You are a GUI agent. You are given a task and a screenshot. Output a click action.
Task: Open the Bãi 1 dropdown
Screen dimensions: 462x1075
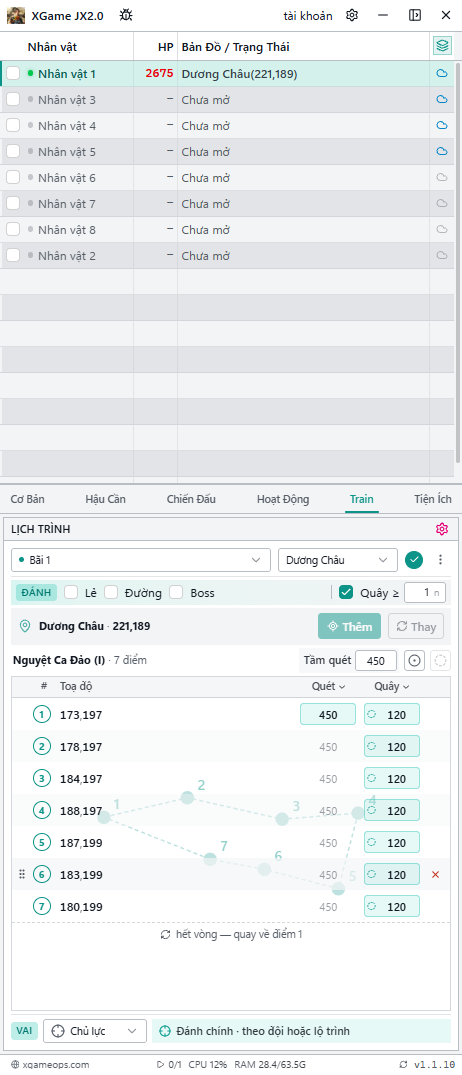(x=141, y=560)
